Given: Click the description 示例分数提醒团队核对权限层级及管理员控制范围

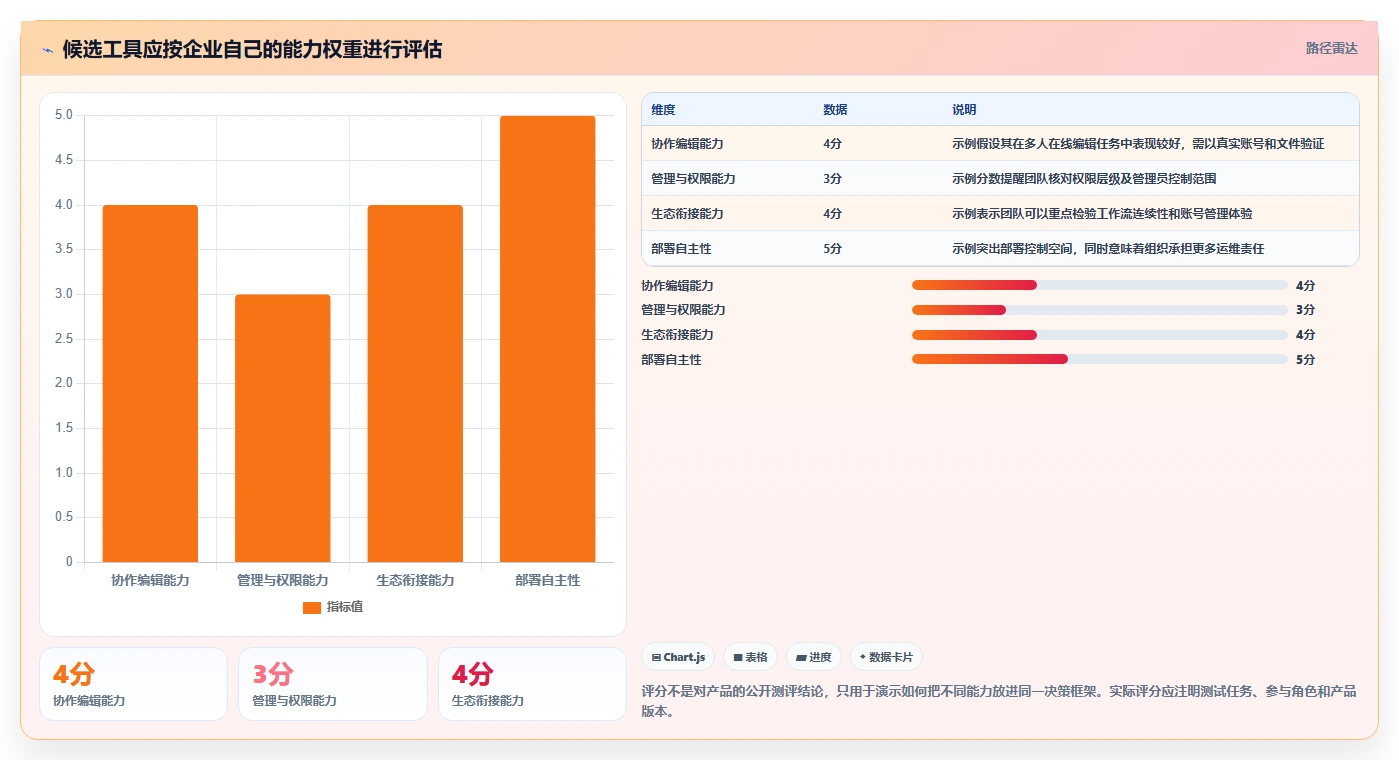Looking at the screenshot, I should point(1084,179).
